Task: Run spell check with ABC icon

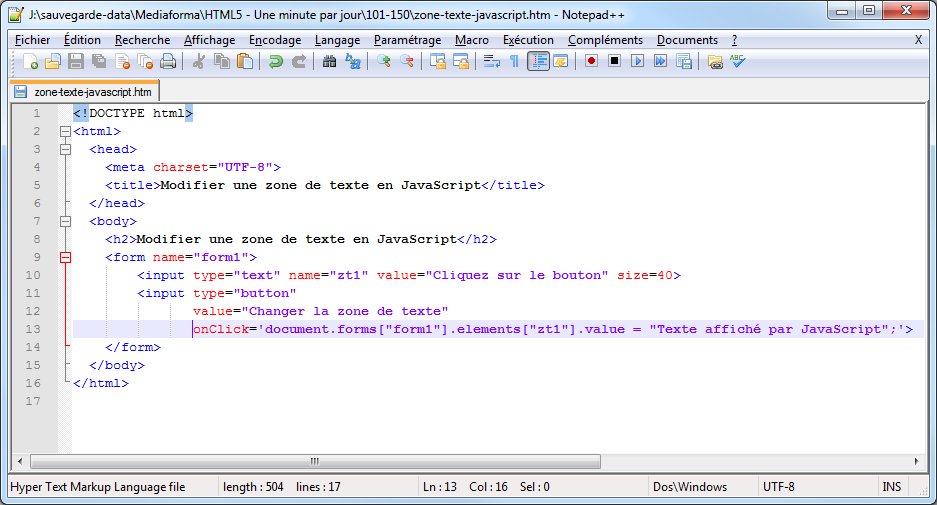Action: [x=738, y=62]
